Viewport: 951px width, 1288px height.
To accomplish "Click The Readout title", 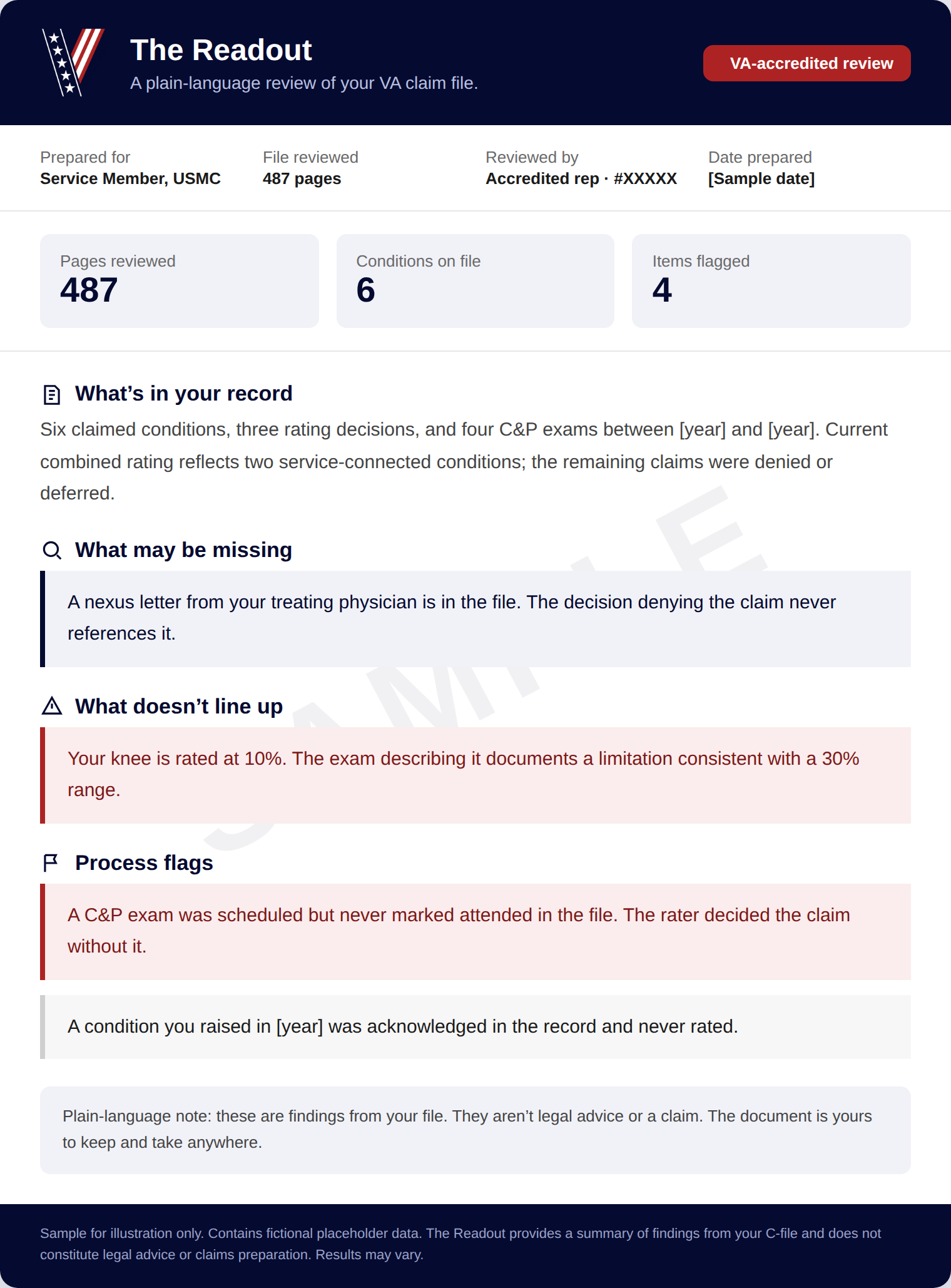I will tap(221, 50).
